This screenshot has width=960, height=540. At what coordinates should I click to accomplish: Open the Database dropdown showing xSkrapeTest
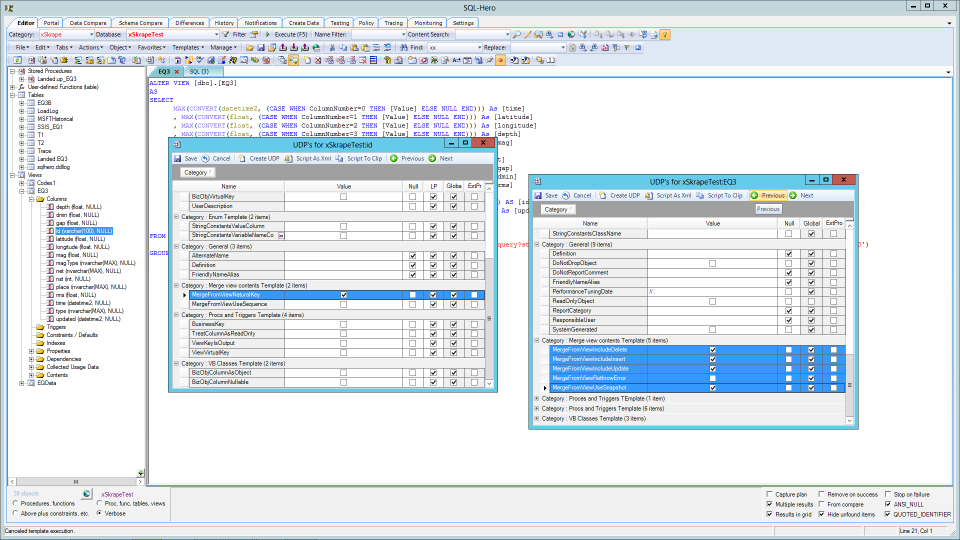tap(216, 34)
